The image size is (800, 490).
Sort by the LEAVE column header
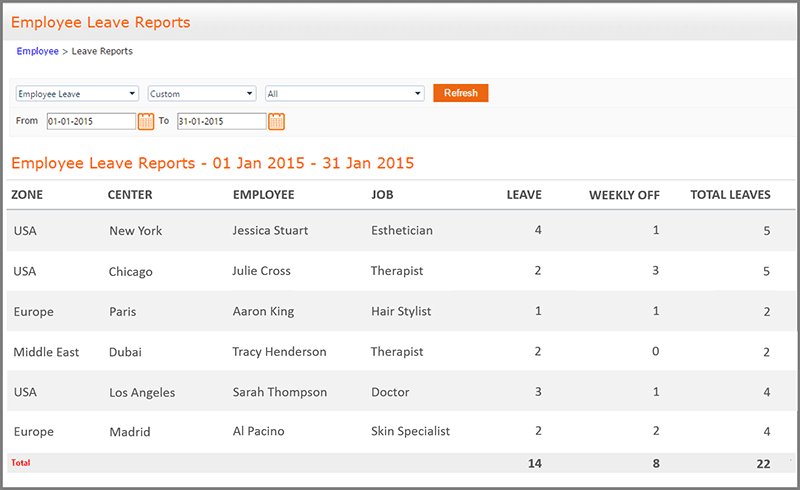click(x=524, y=194)
